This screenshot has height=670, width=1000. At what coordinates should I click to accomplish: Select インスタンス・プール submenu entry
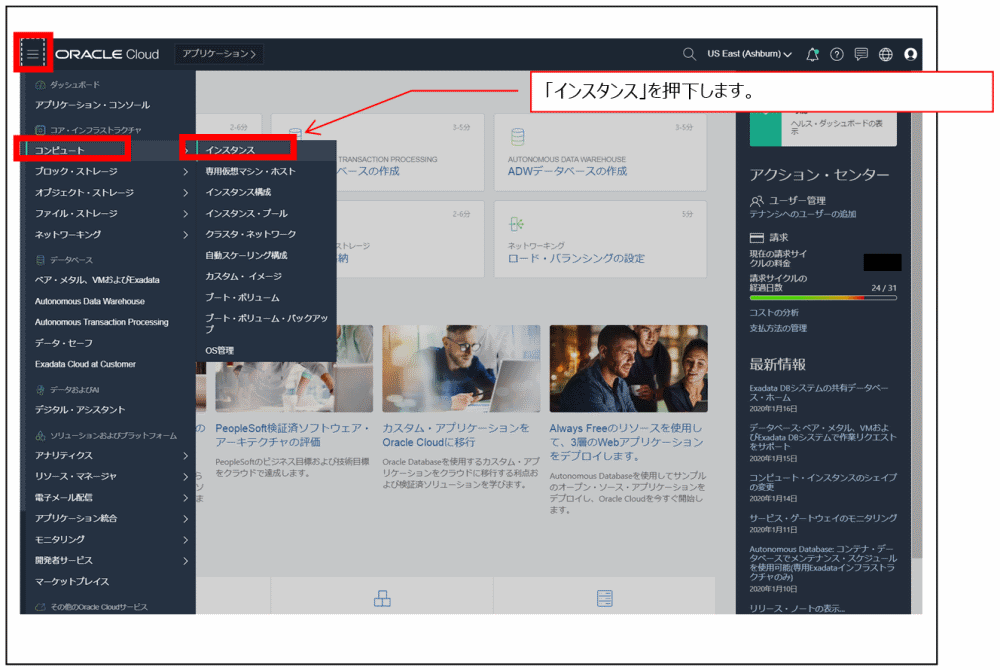[246, 214]
